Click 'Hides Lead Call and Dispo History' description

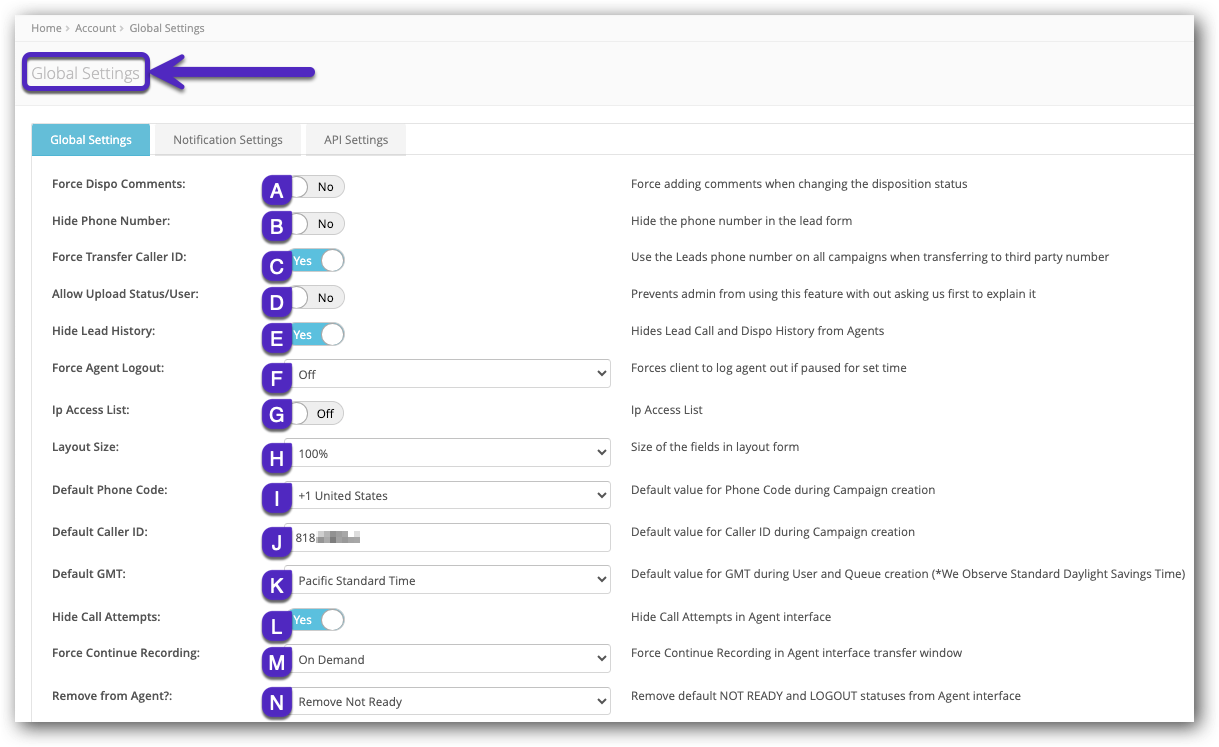[x=758, y=331]
